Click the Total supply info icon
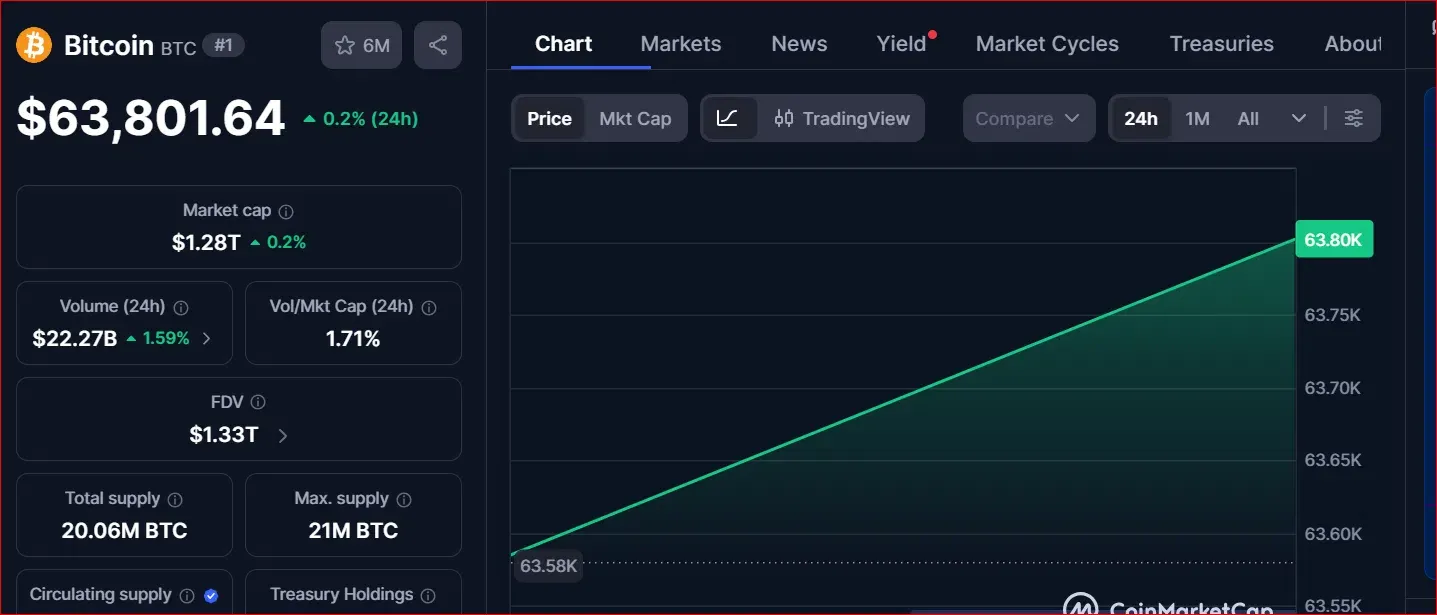 tap(175, 499)
